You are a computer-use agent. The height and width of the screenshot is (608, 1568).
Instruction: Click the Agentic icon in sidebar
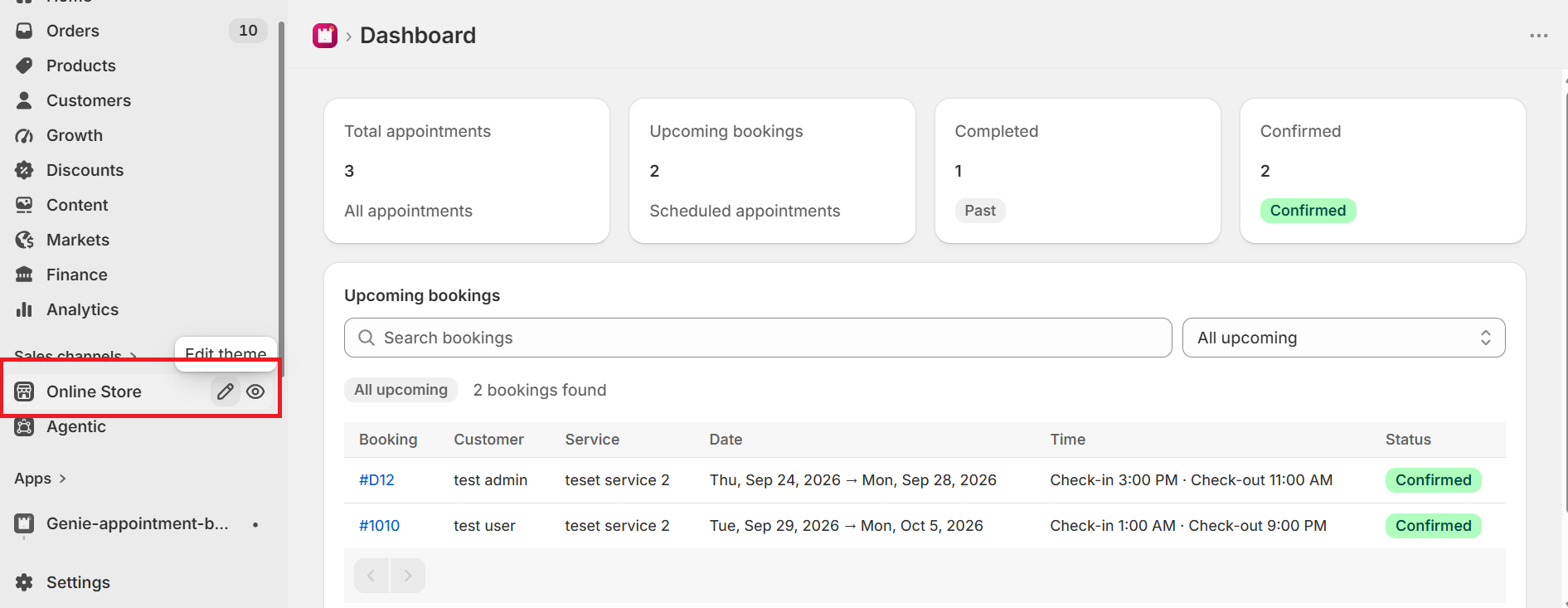coord(24,426)
